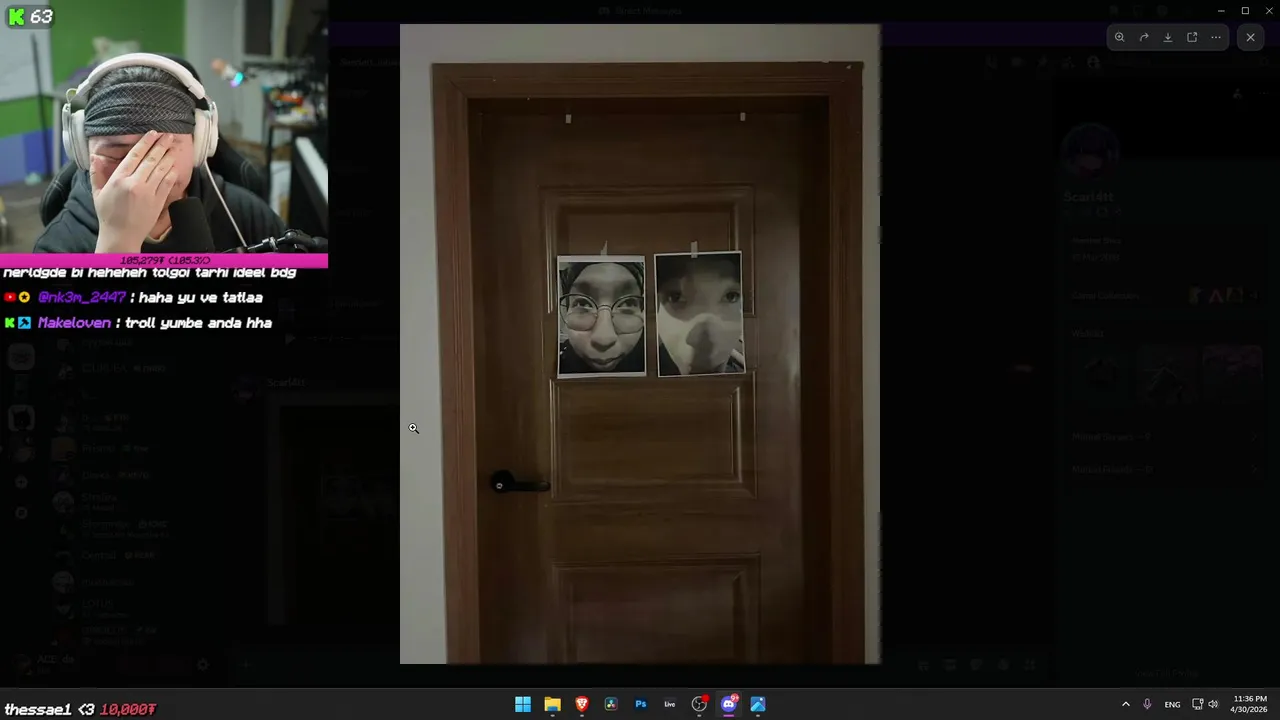Click the streamer webcam overlay

164,126
